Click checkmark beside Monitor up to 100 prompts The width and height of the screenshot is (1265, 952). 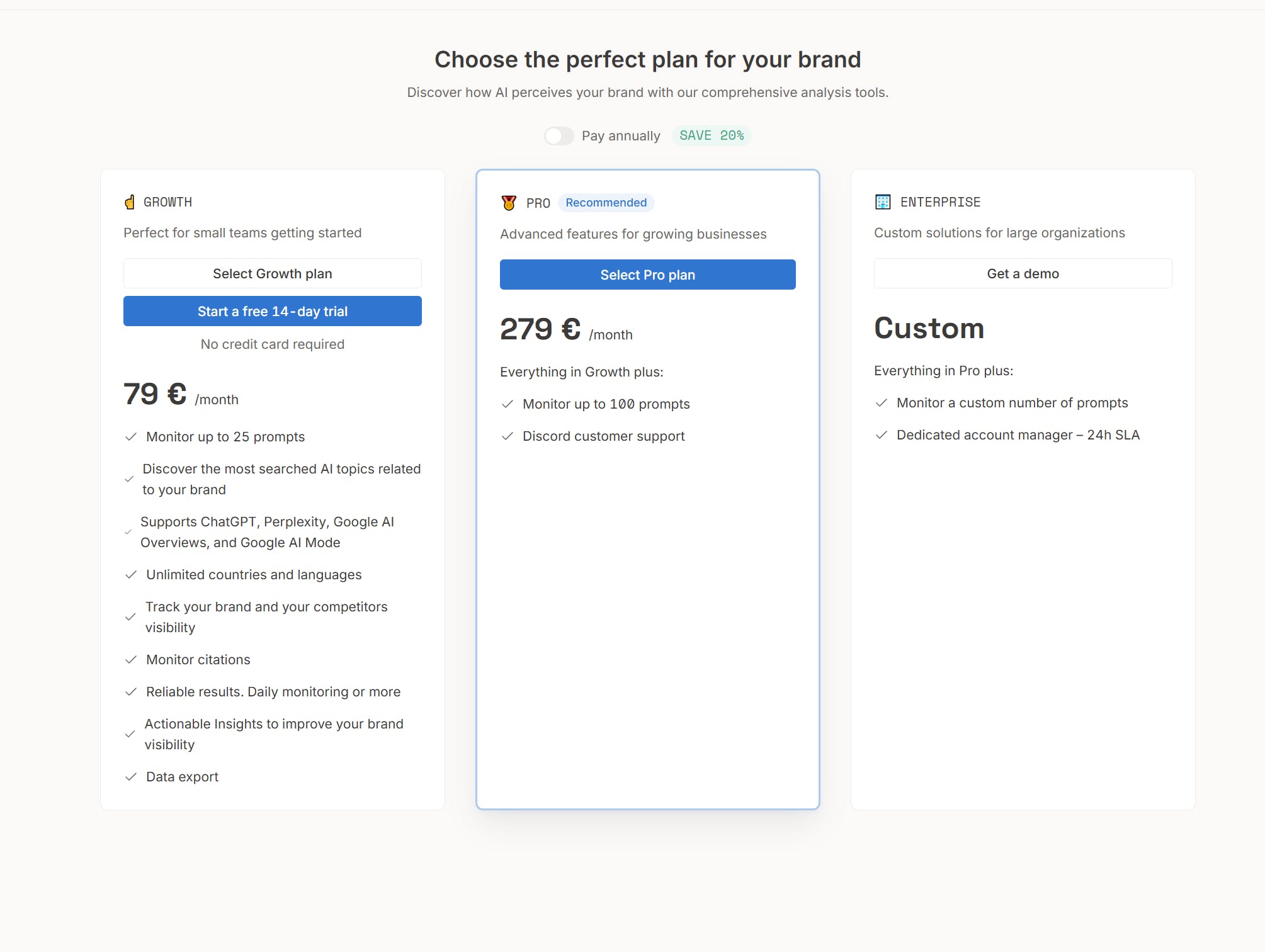click(508, 404)
